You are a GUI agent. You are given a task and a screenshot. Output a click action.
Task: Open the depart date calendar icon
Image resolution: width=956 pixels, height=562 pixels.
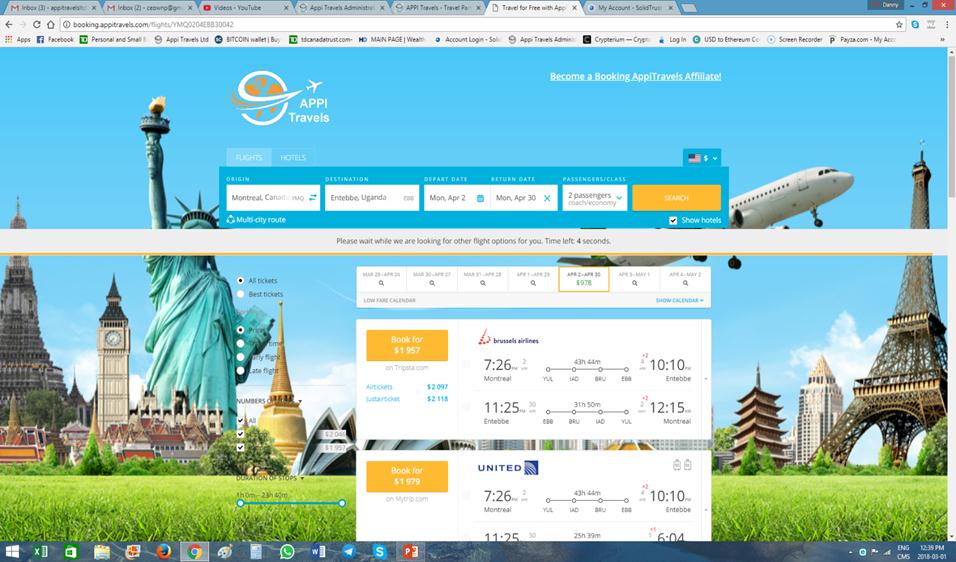480,198
